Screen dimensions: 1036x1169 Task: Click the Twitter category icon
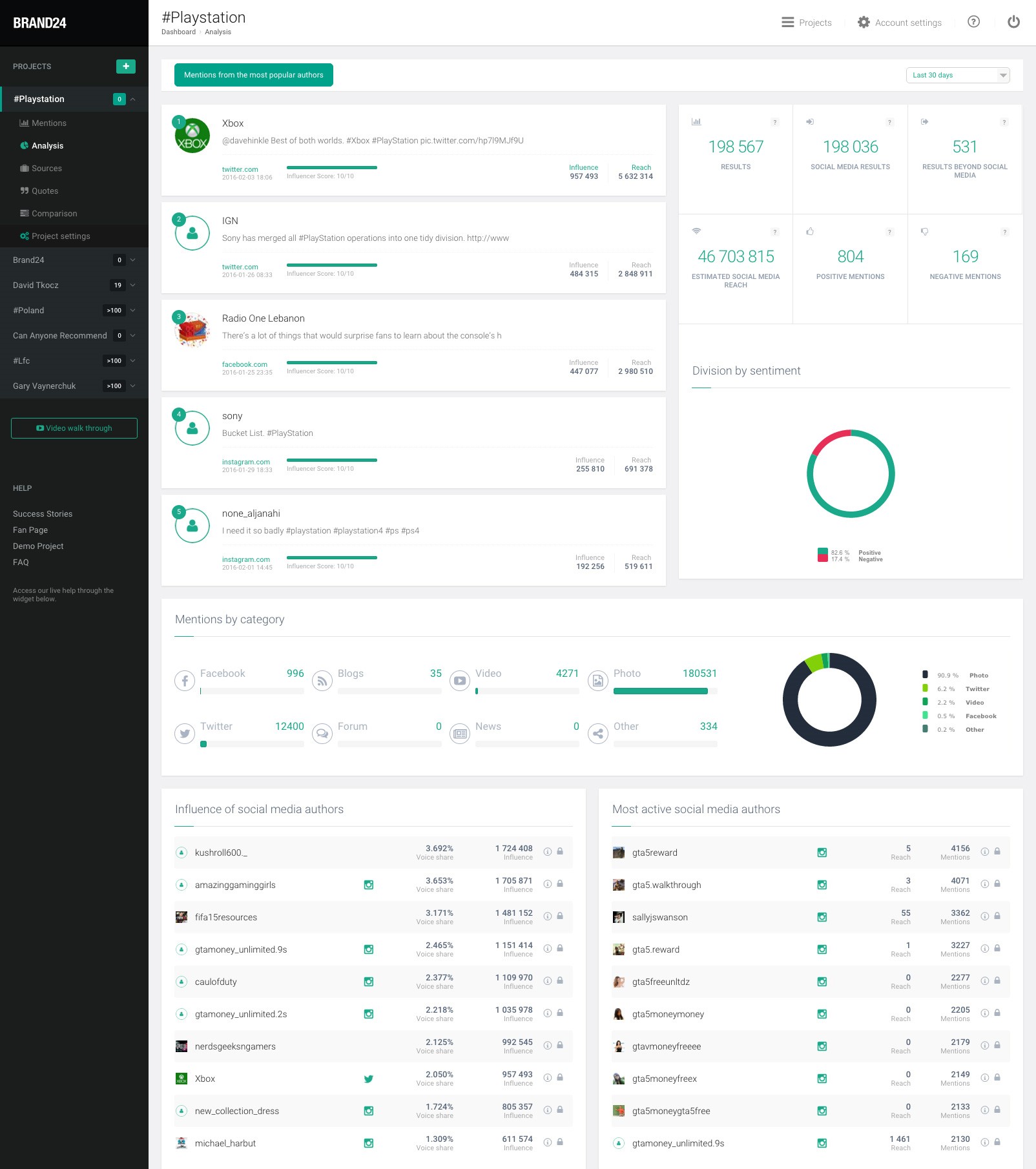[185, 733]
